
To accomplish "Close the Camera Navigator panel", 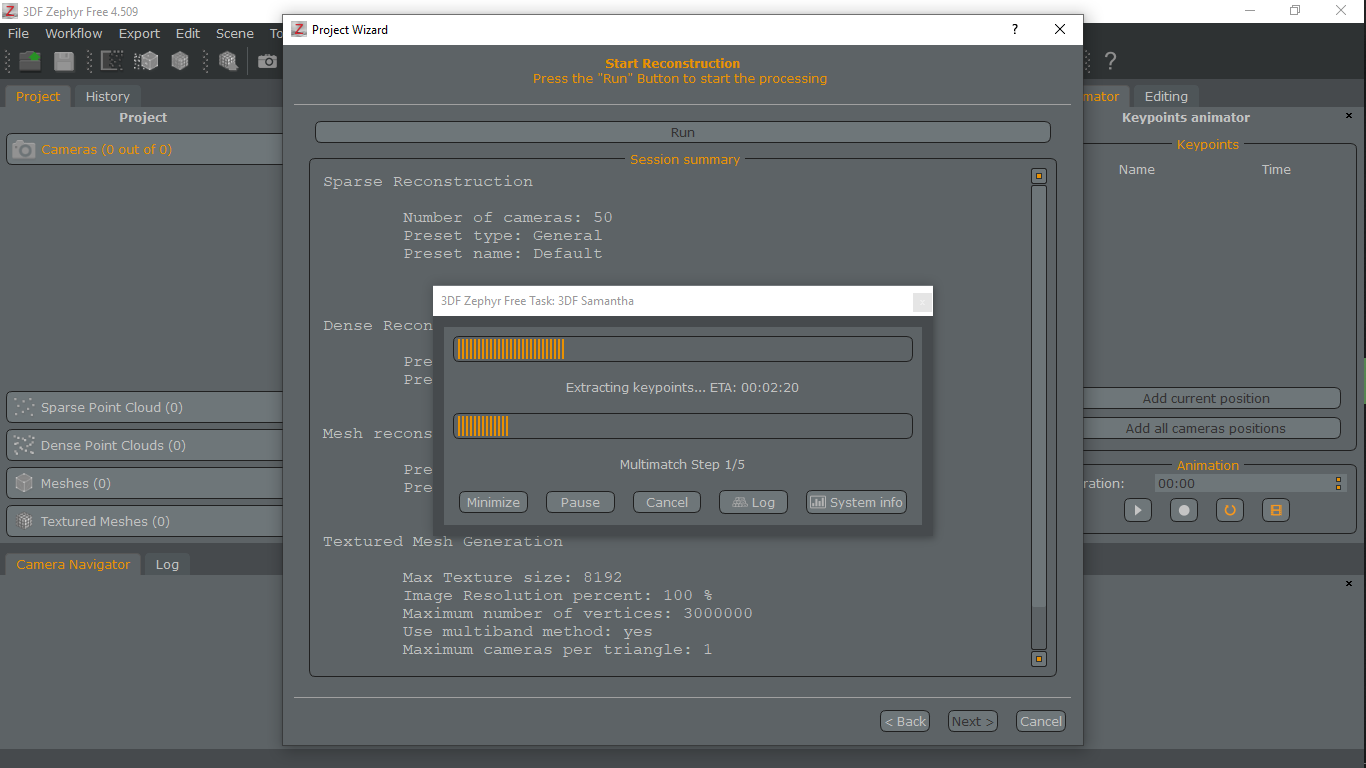I will (x=1349, y=583).
